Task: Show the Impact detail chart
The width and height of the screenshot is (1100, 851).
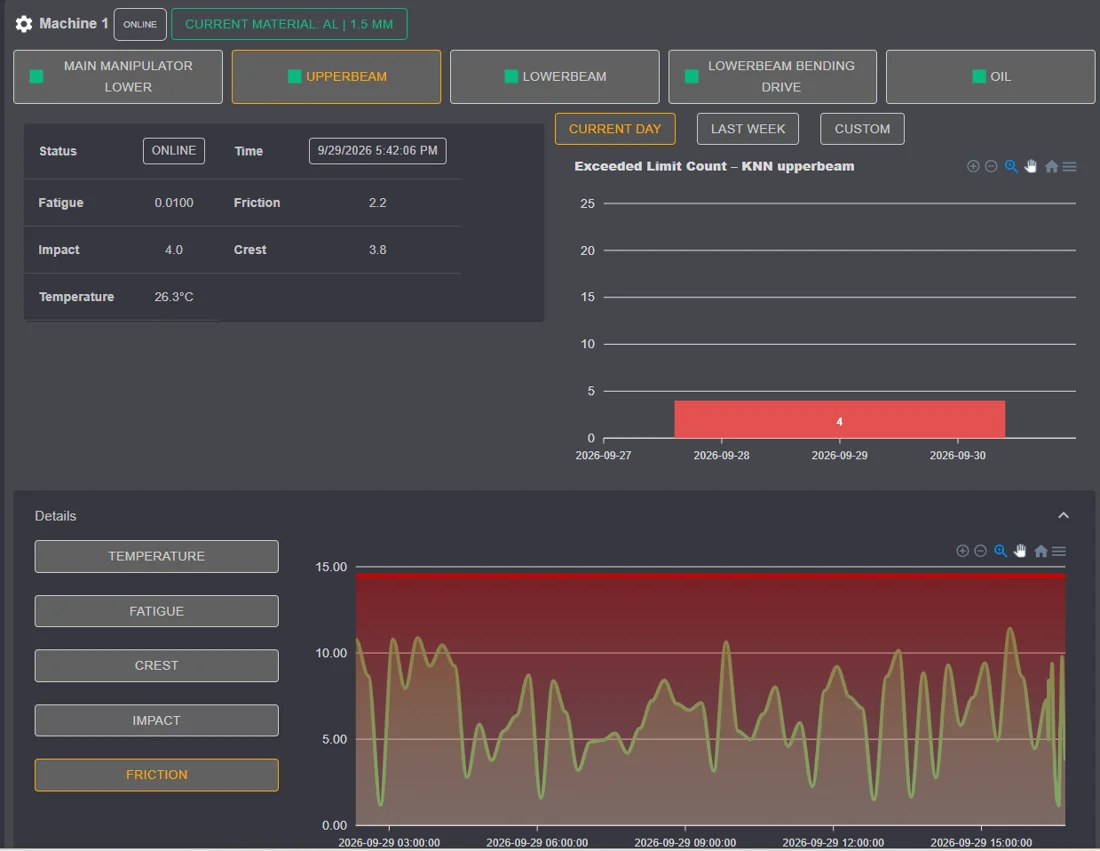Action: (156, 721)
